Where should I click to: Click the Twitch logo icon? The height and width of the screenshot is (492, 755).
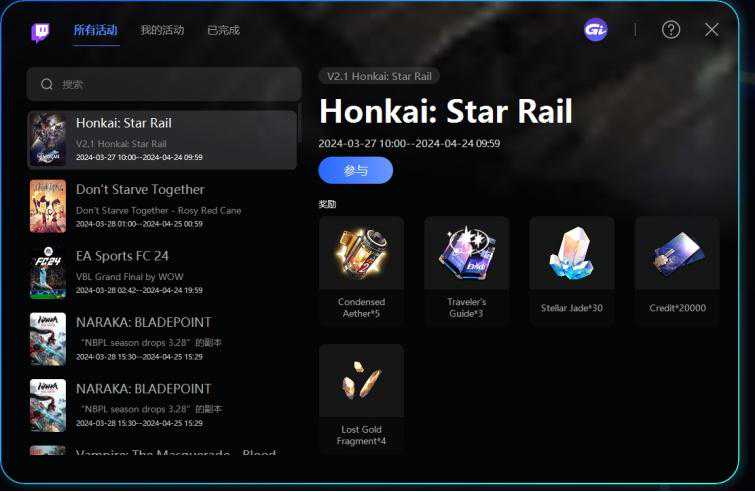click(40, 32)
